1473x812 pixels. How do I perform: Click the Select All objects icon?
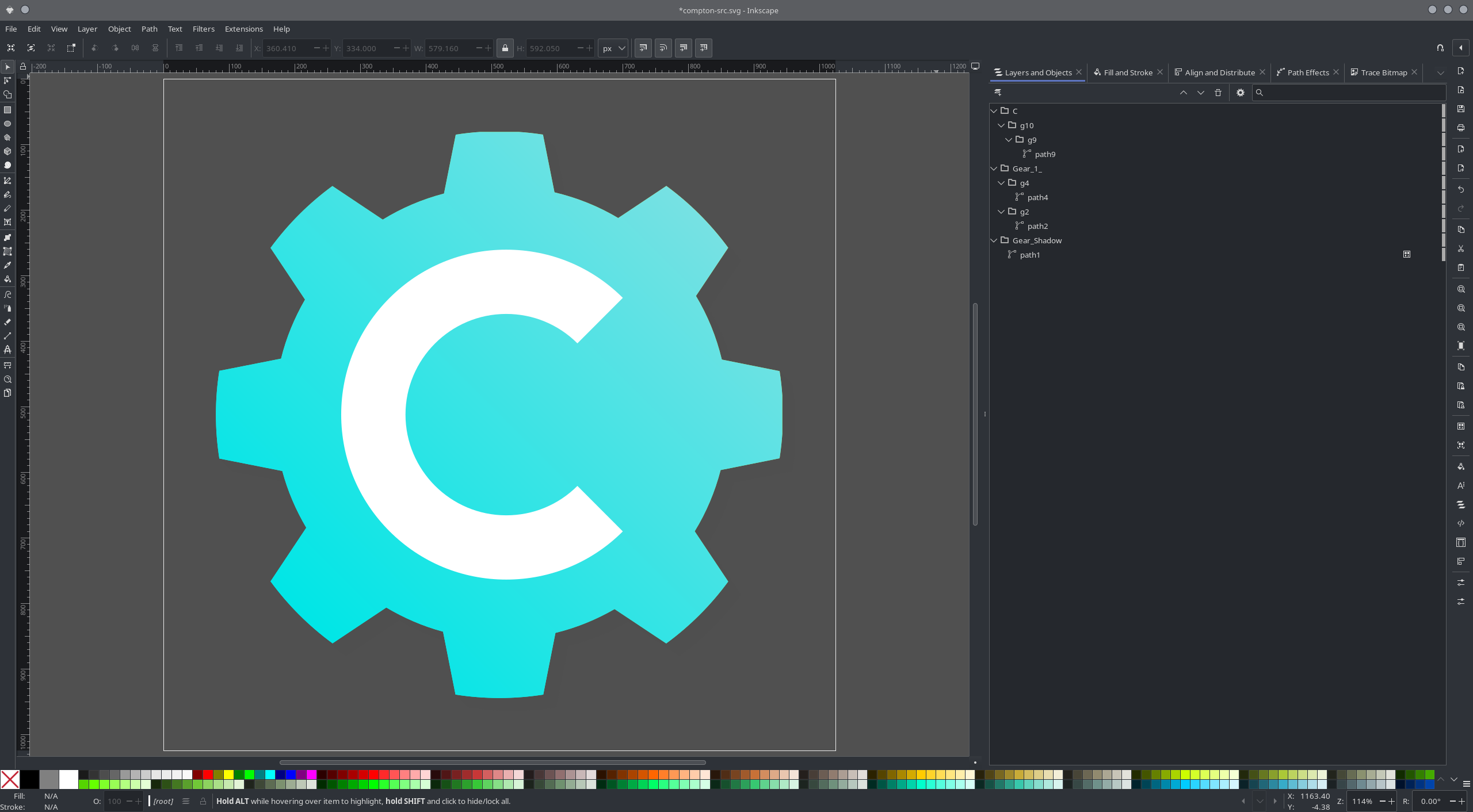[11, 48]
